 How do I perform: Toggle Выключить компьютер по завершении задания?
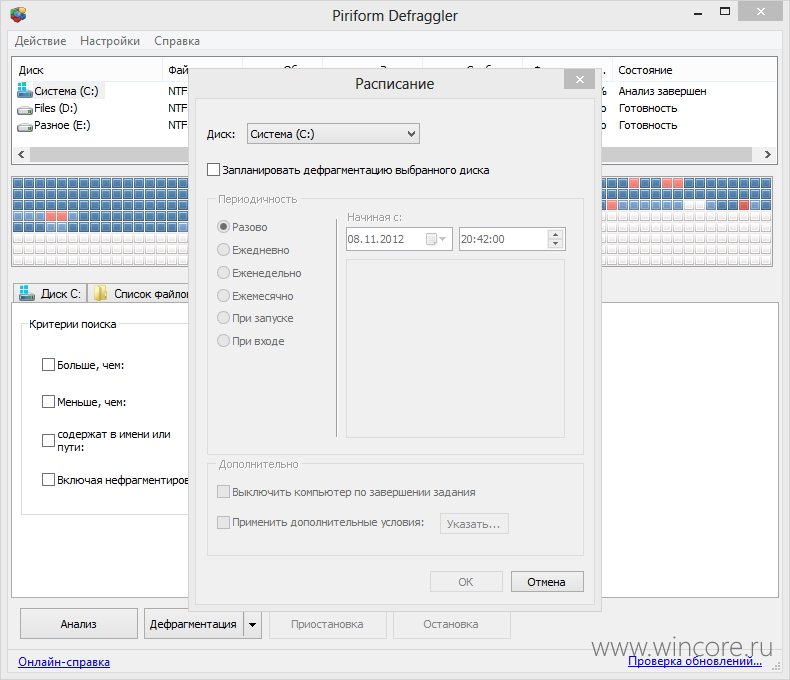coord(223,492)
